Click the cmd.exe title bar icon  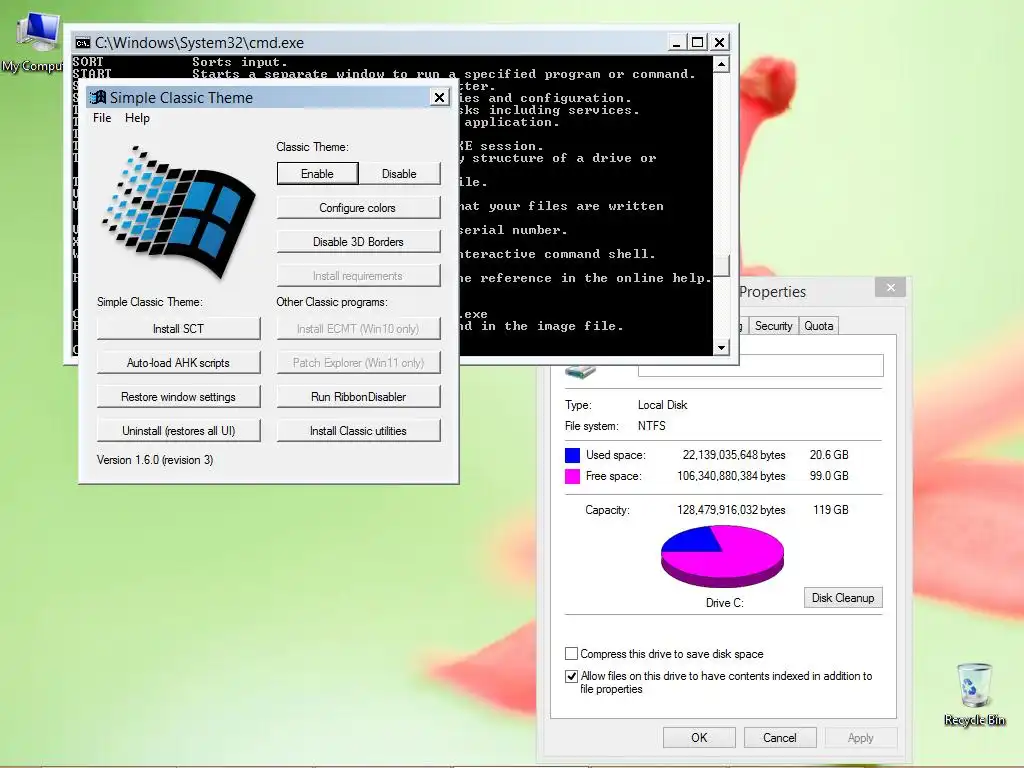tap(83, 43)
